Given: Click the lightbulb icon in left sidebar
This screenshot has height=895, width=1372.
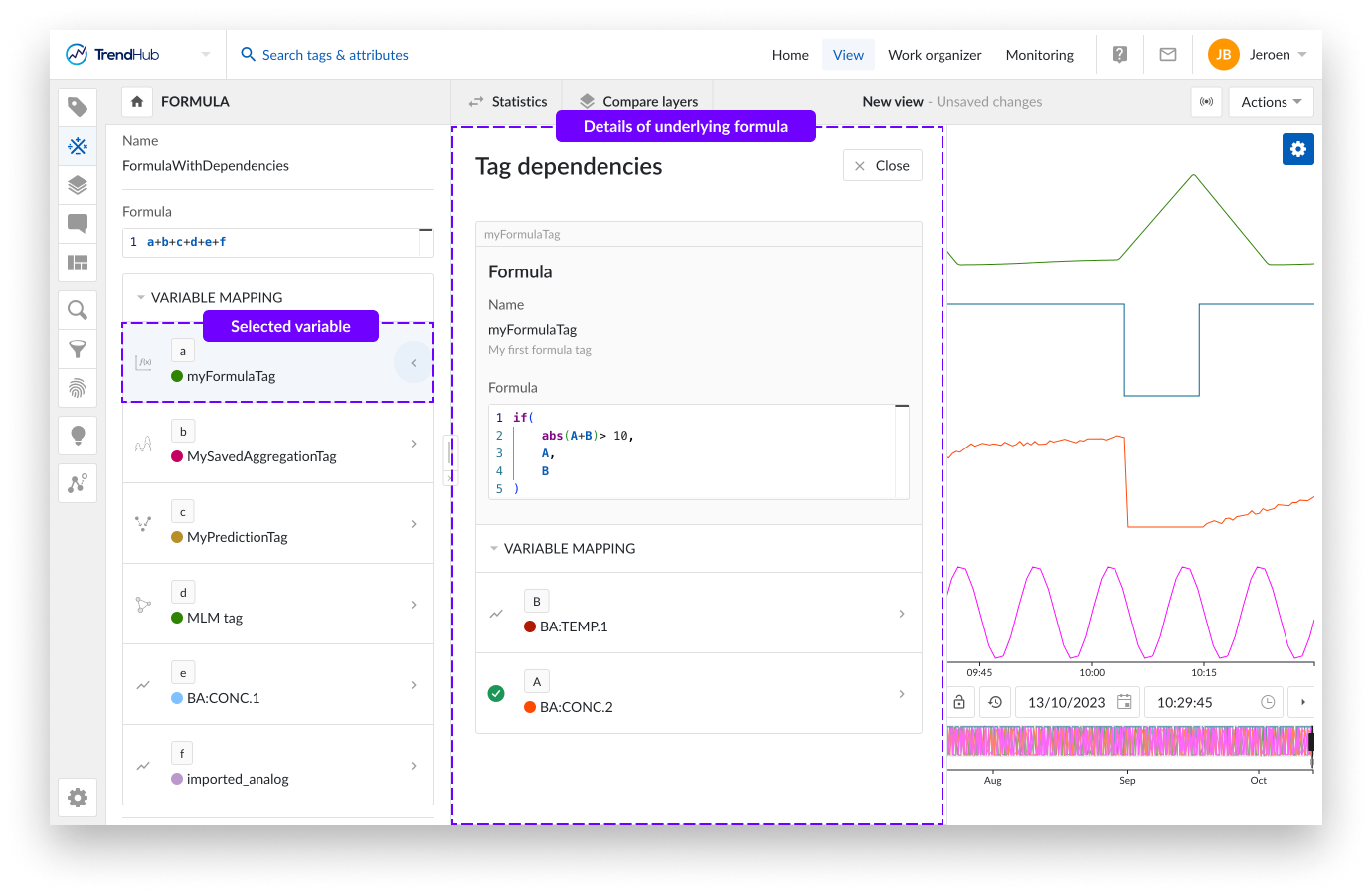Looking at the screenshot, I should coord(78,435).
